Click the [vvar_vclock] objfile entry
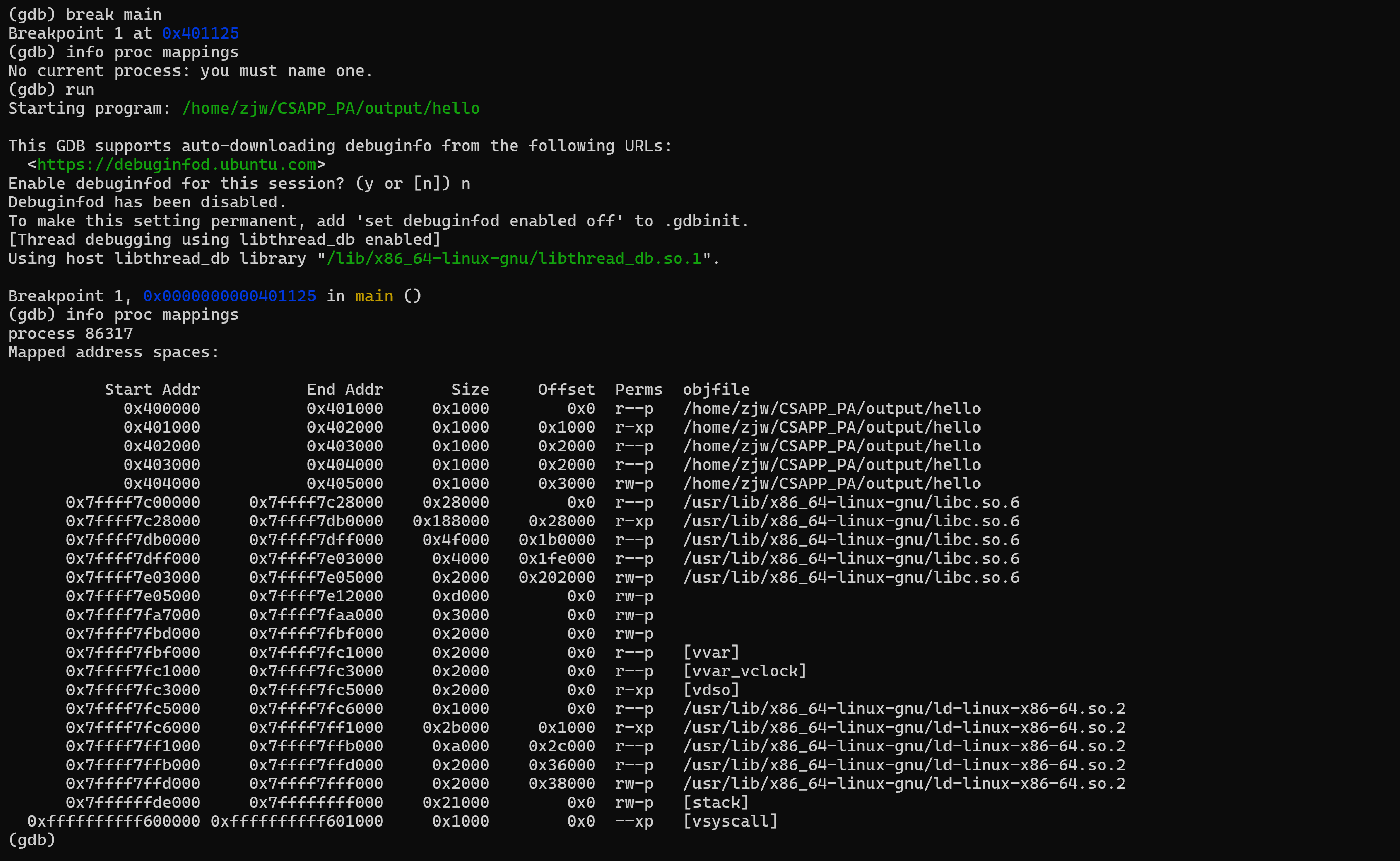The height and width of the screenshot is (861, 1400). pos(745,671)
